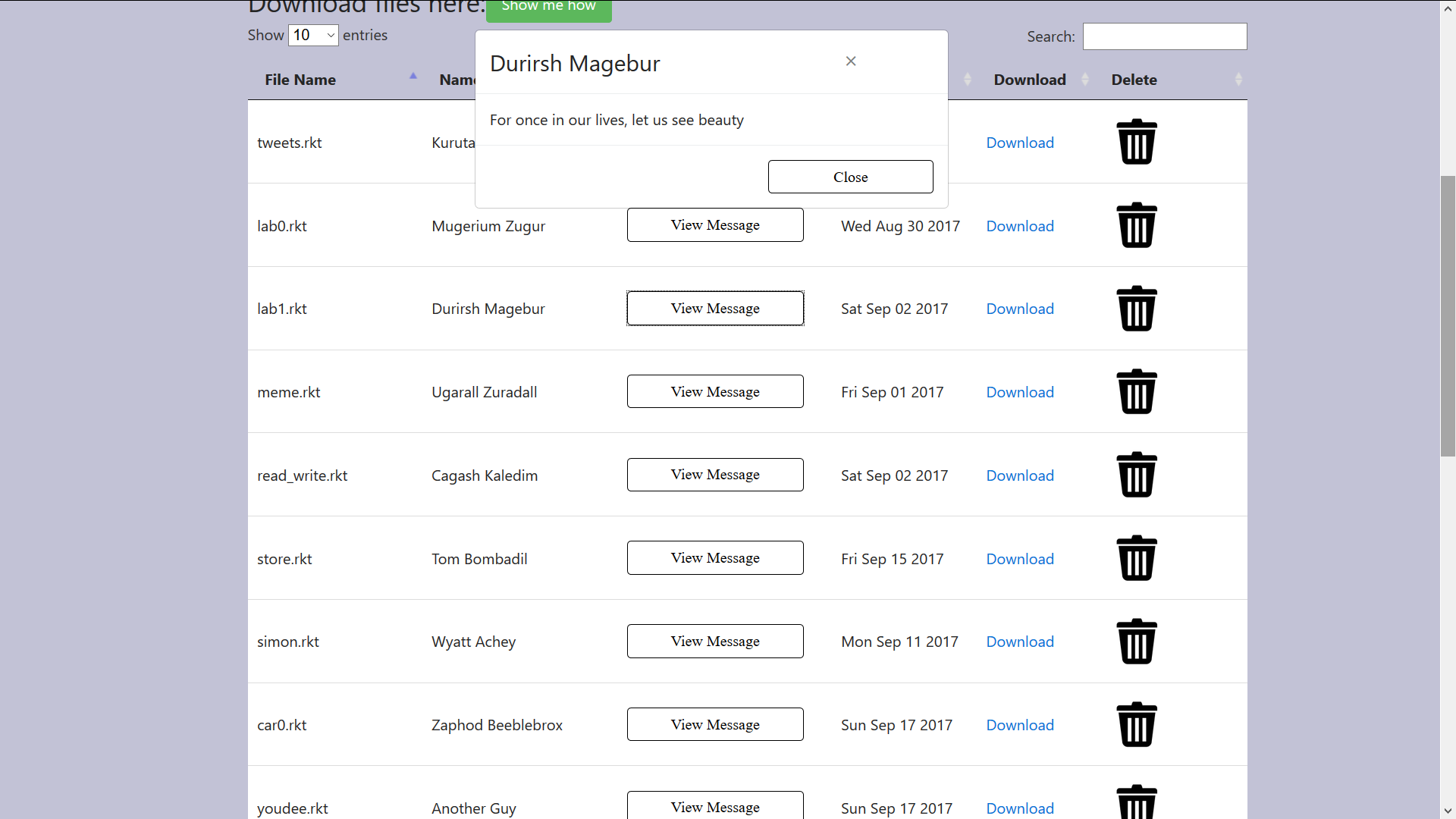
Task: Download the simon.rkt file
Action: pyautogui.click(x=1019, y=642)
